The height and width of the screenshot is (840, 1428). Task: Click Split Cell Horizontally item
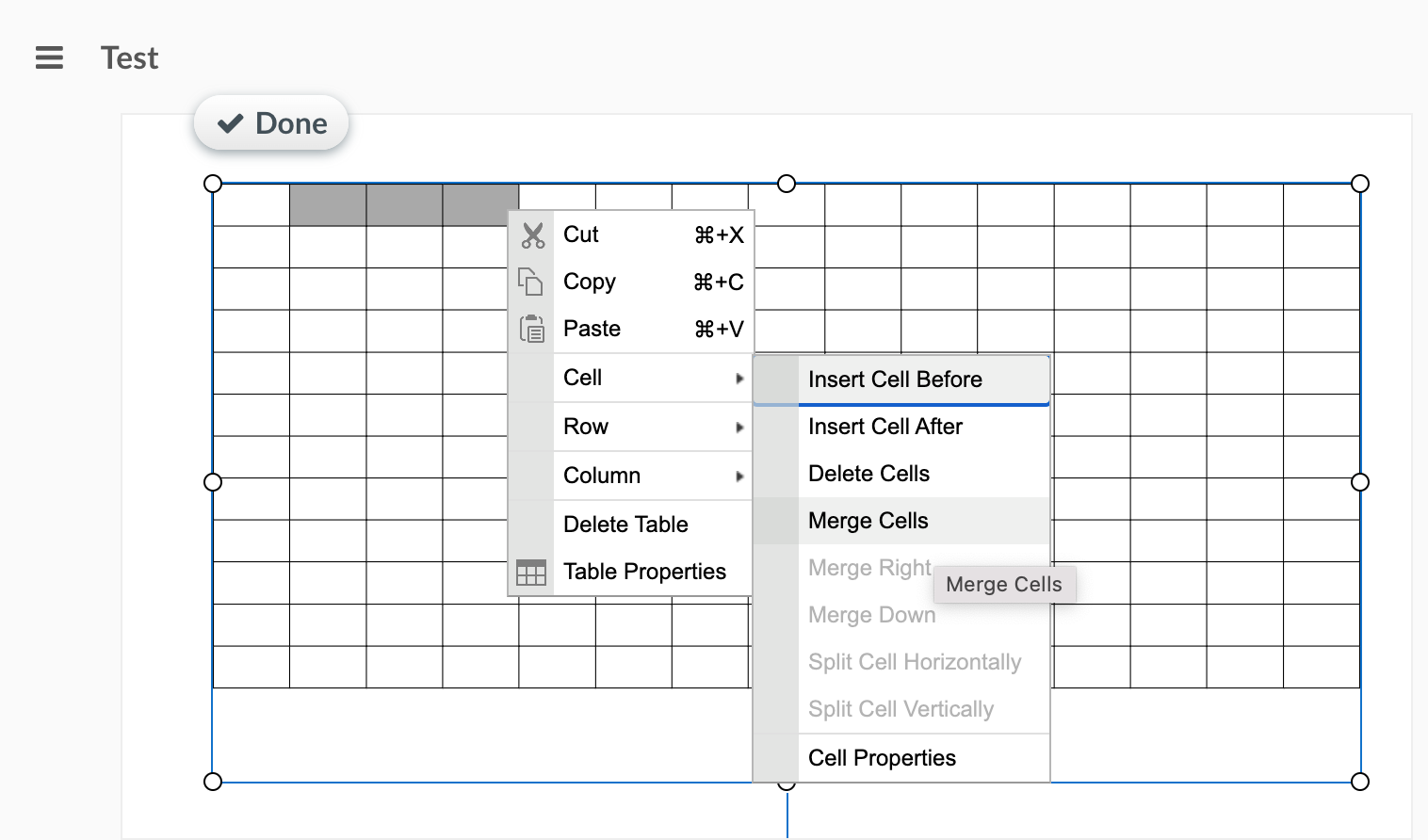901,662
